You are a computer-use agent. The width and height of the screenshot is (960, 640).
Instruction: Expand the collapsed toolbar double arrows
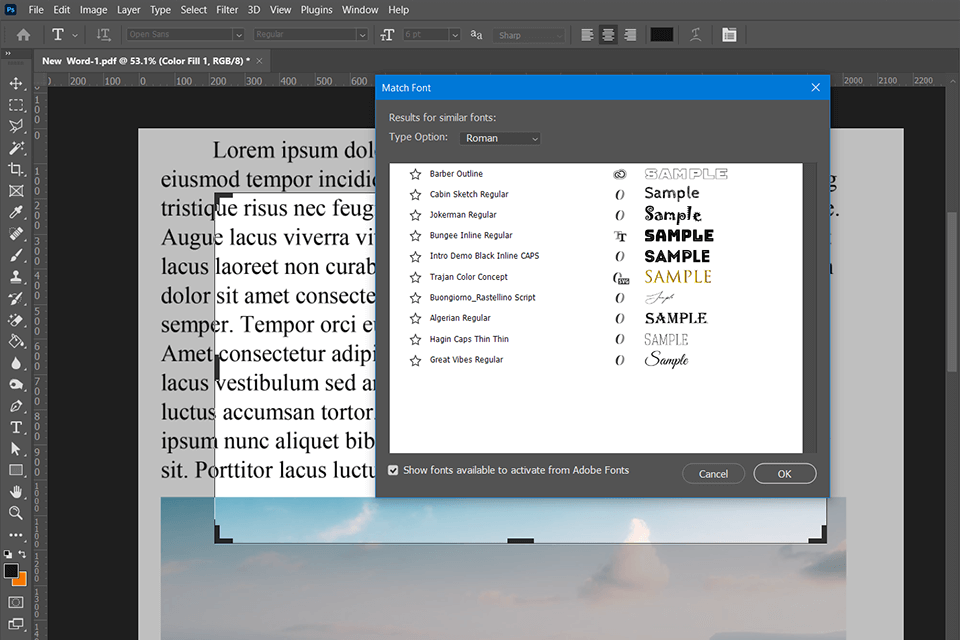(x=8, y=53)
